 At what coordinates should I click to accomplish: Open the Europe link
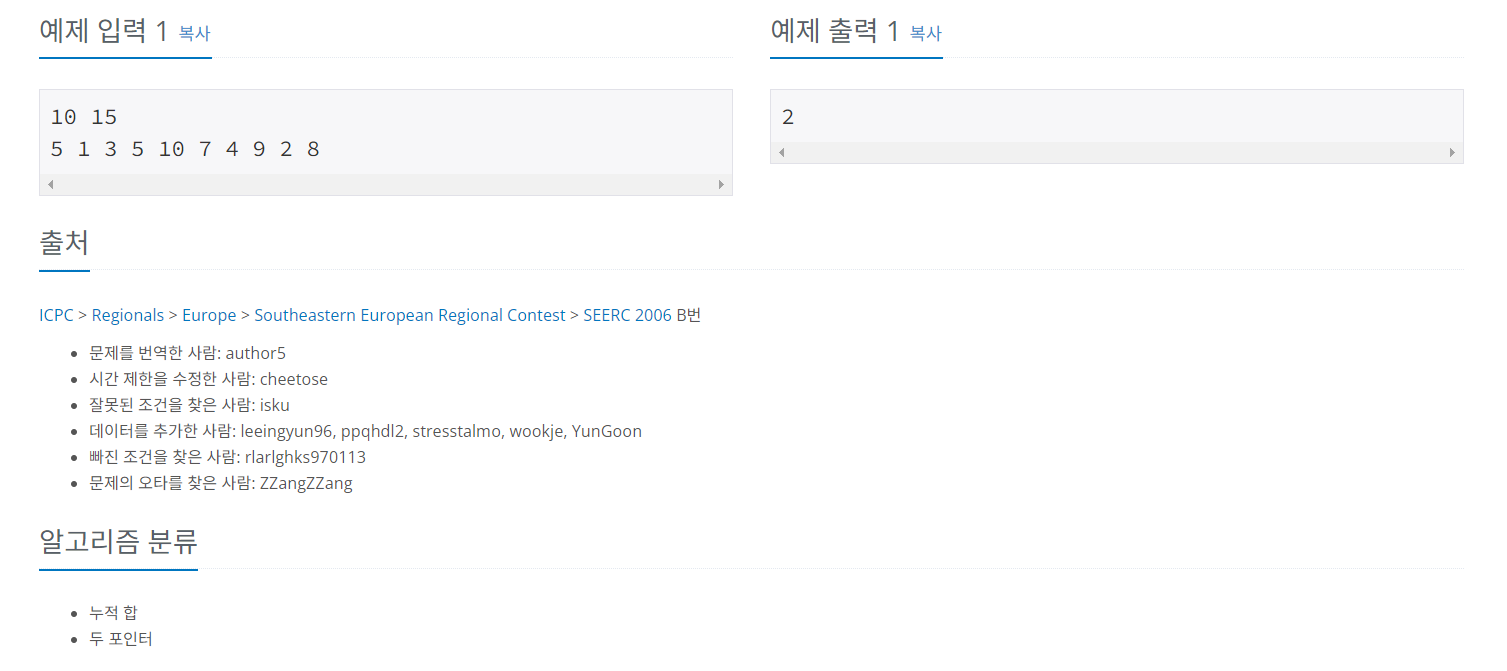point(209,315)
